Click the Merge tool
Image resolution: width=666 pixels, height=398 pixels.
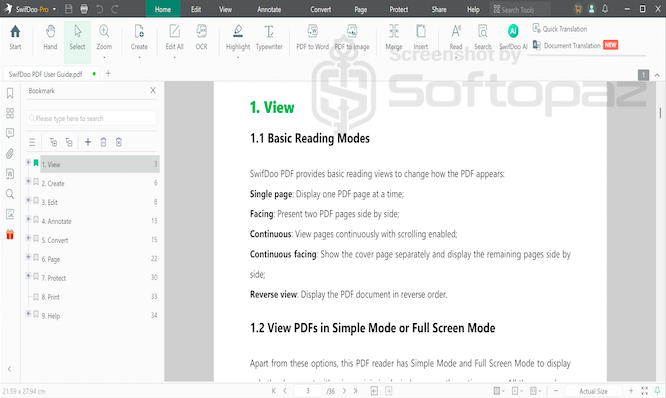coord(394,31)
